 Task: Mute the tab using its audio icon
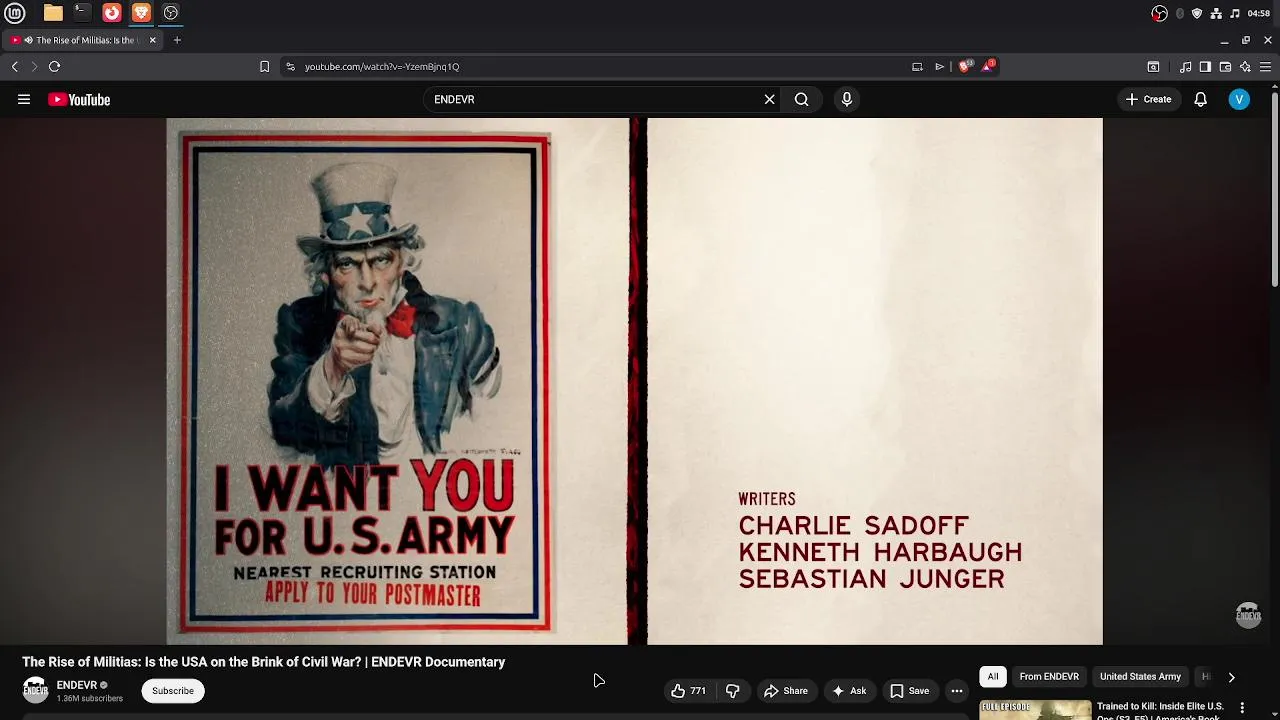tap(28, 40)
